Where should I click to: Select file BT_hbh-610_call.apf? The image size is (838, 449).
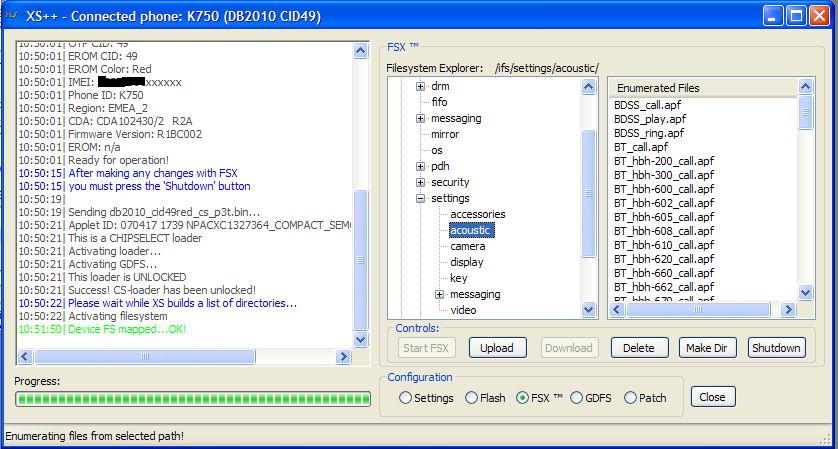tap(664, 245)
